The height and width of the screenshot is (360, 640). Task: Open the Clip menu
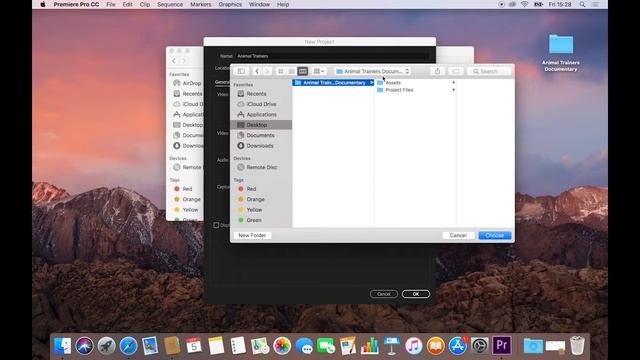click(x=145, y=4)
